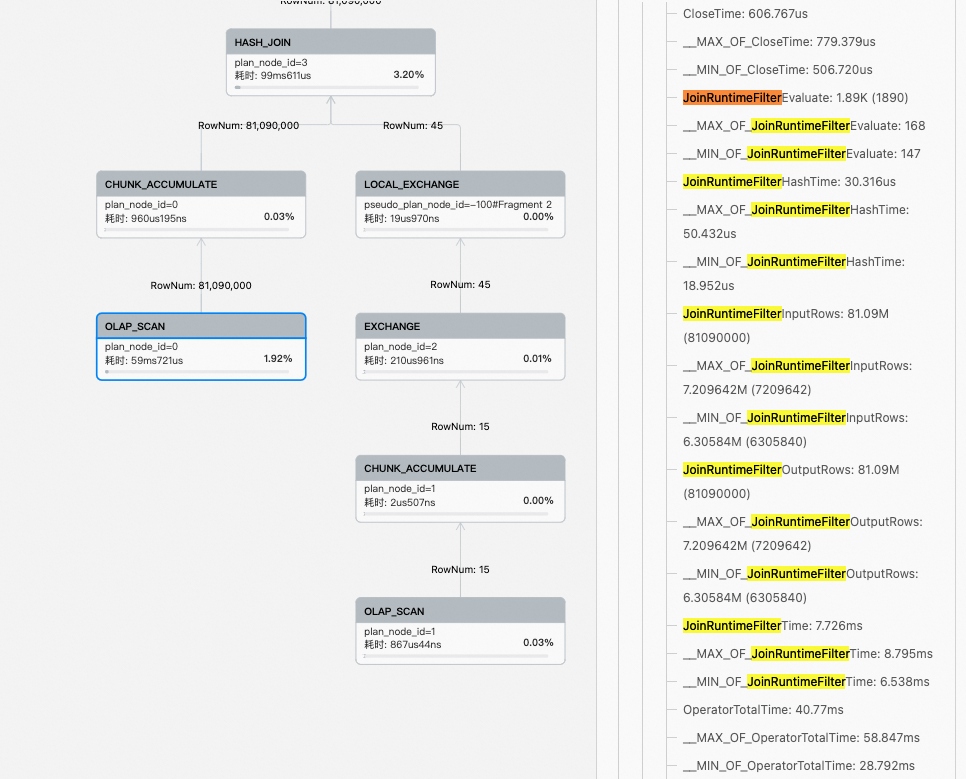This screenshot has height=779, width=966.
Task: Click 'RowNum: 15' above bottom OLAP_SCAN
Action: tap(460, 569)
